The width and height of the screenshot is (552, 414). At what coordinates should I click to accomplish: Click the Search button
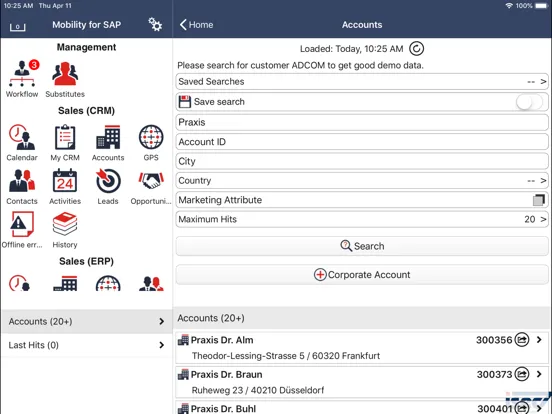(x=362, y=246)
